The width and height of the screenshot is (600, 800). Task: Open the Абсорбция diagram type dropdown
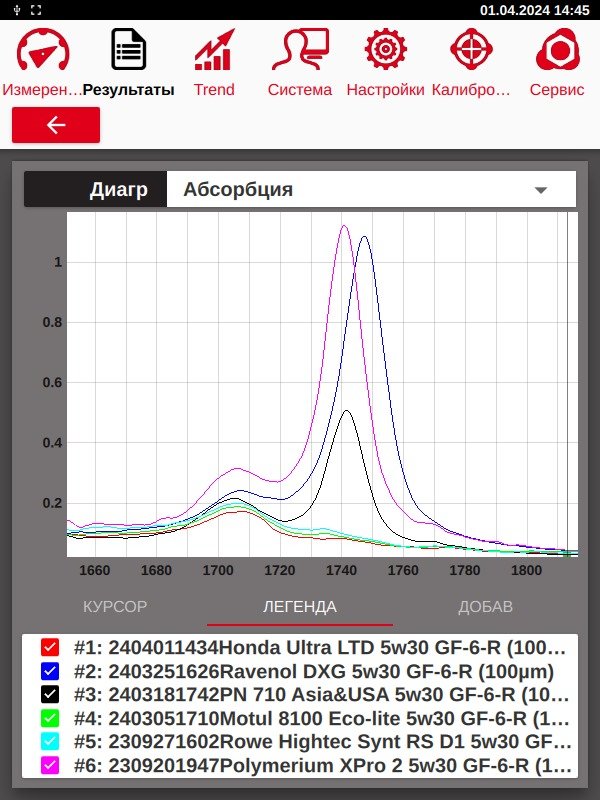pos(371,189)
